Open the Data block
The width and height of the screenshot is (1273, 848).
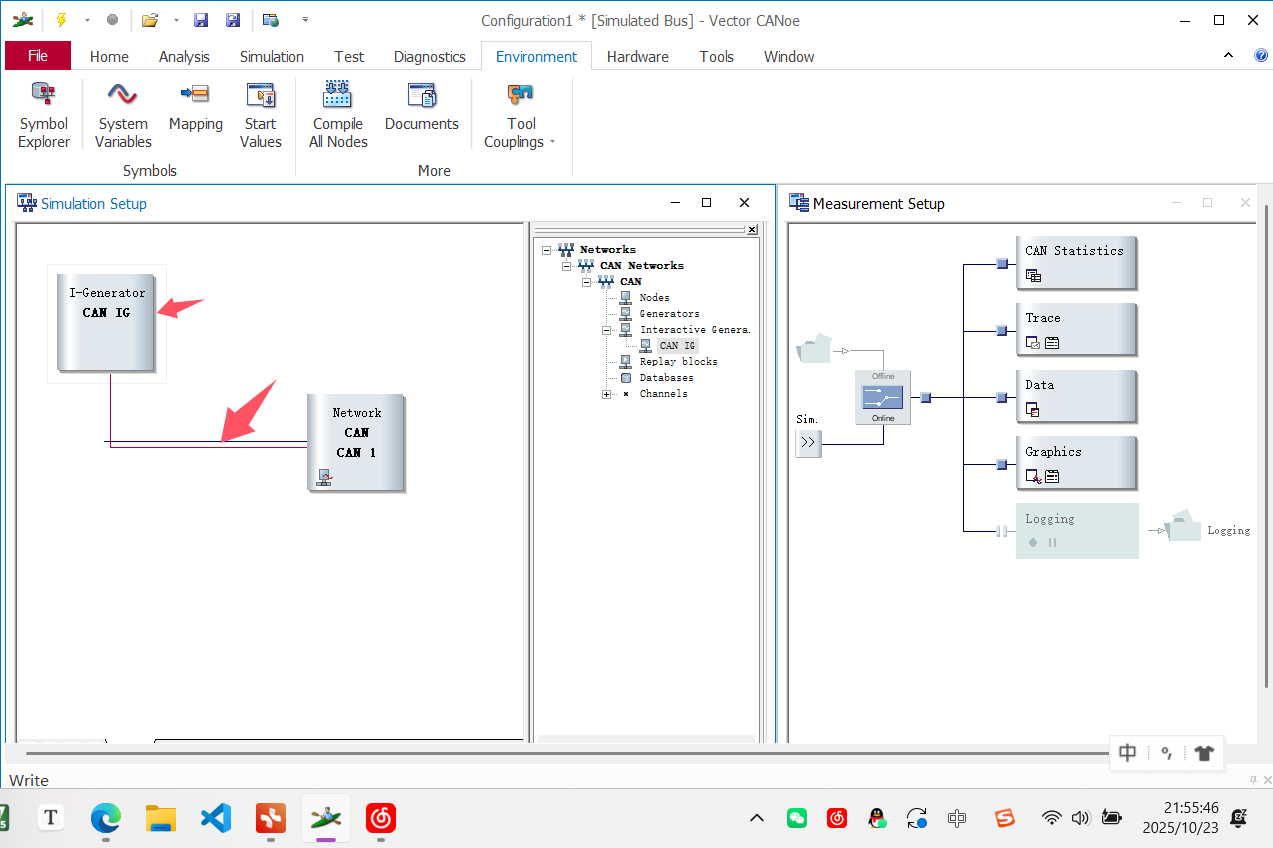click(1077, 397)
